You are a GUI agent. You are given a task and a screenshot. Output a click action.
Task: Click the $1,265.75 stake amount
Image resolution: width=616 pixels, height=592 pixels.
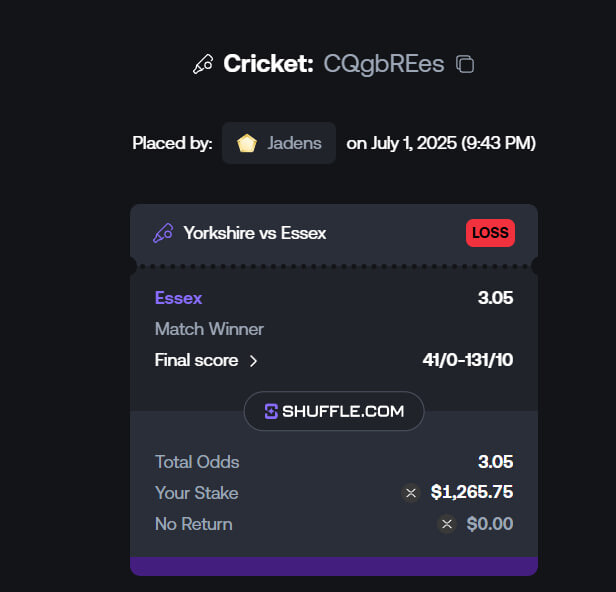click(472, 492)
